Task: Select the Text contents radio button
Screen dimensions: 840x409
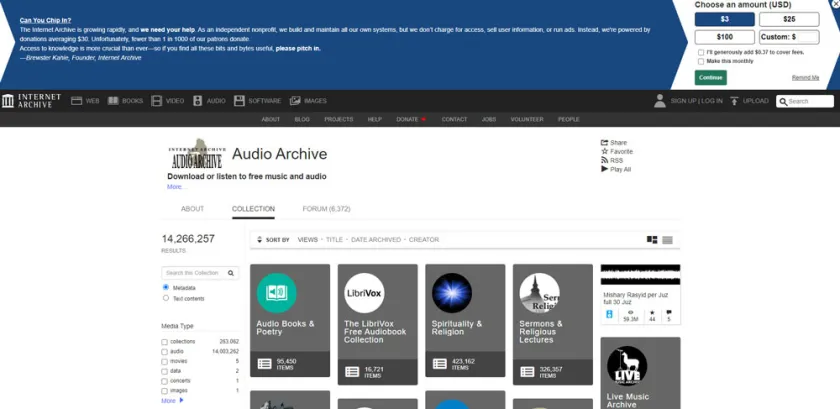Action: (x=165, y=298)
